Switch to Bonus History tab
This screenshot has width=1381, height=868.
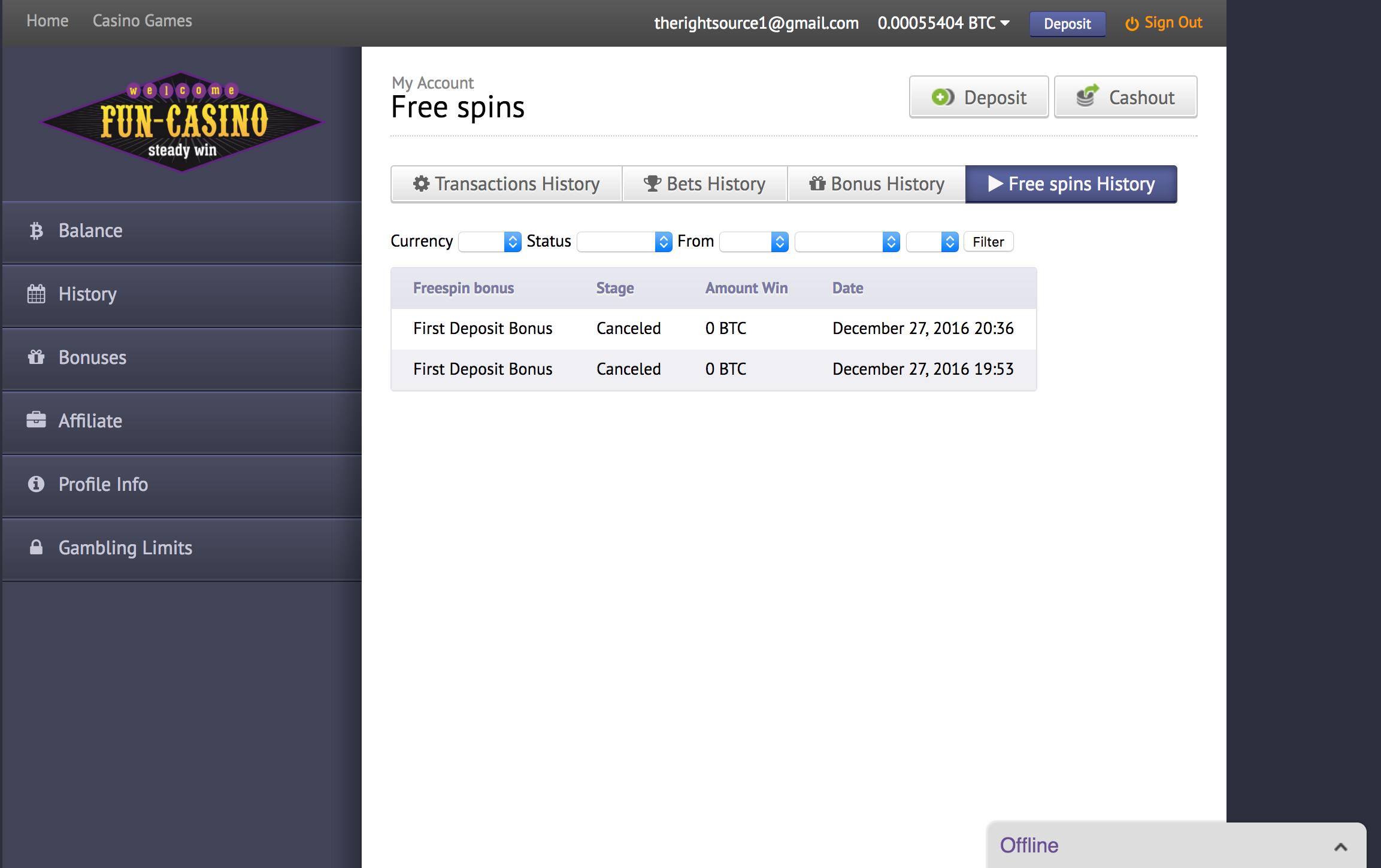877,184
